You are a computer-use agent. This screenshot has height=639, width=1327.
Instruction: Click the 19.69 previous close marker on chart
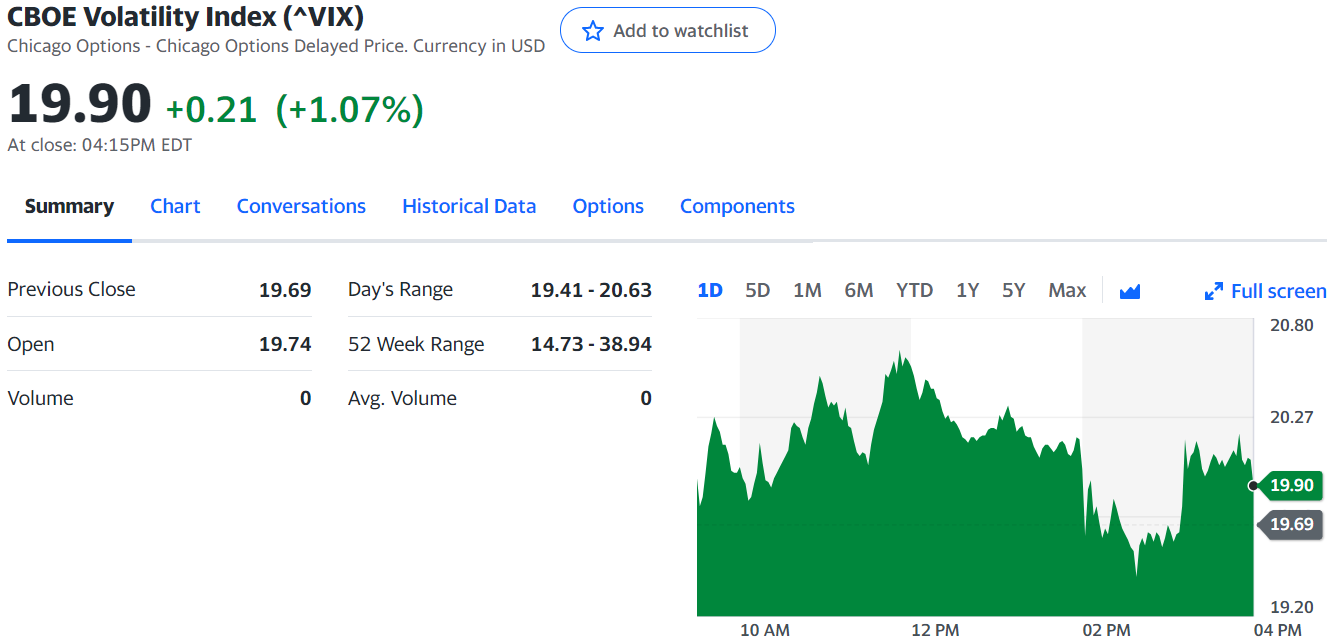(1290, 524)
